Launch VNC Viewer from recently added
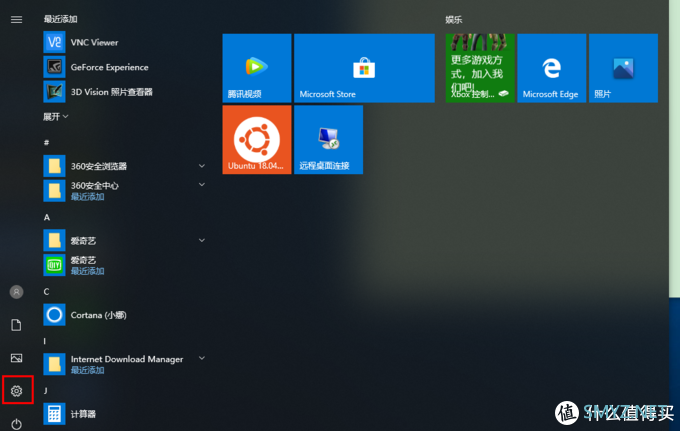The width and height of the screenshot is (680, 431). click(x=54, y=42)
